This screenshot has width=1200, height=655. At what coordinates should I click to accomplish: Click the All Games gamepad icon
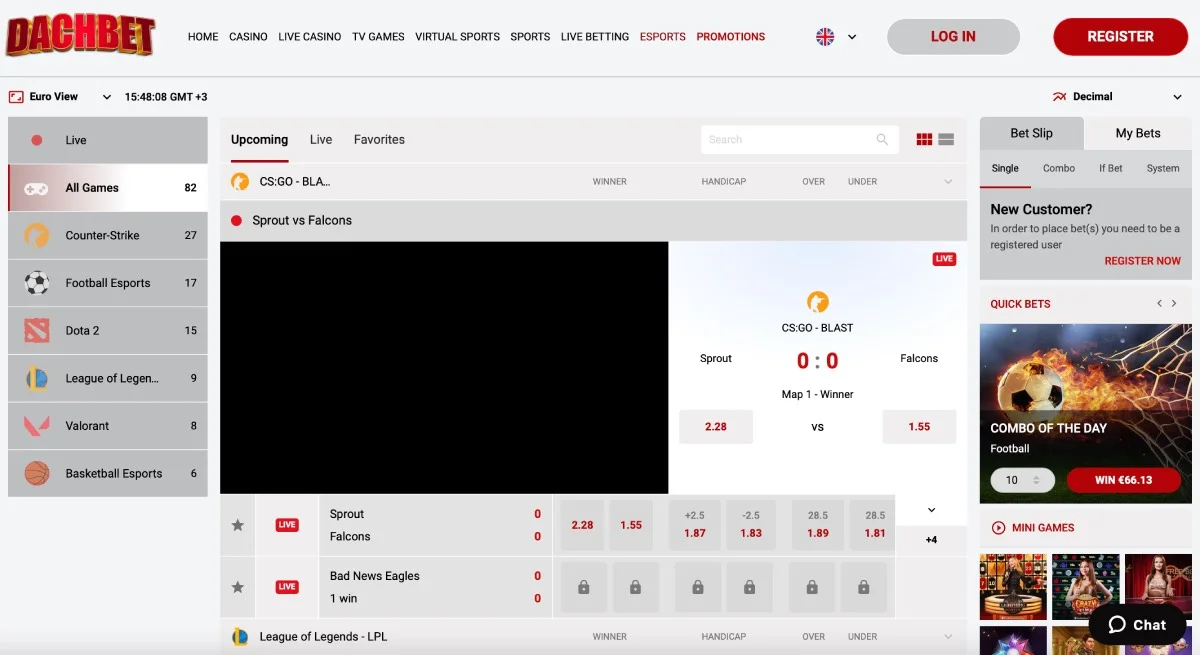[x=37, y=188]
